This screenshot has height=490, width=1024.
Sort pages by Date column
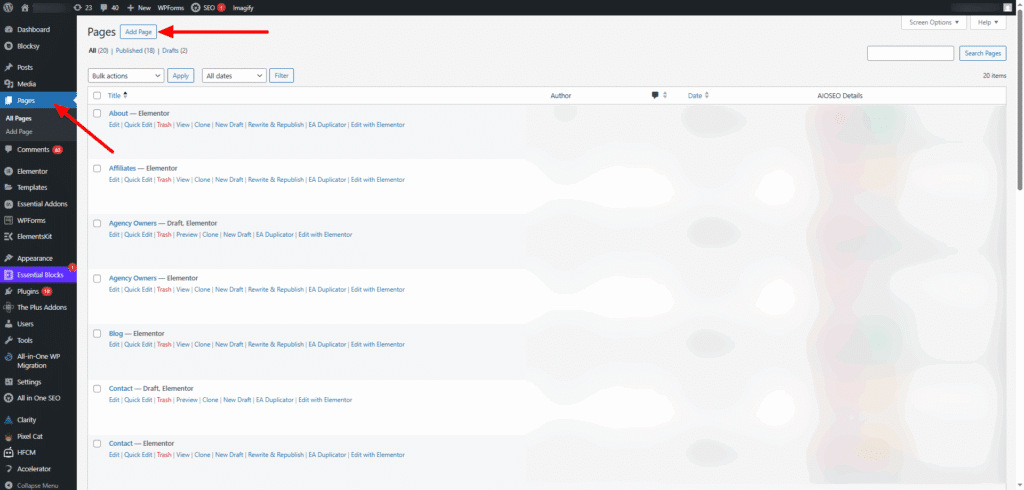click(x=698, y=95)
